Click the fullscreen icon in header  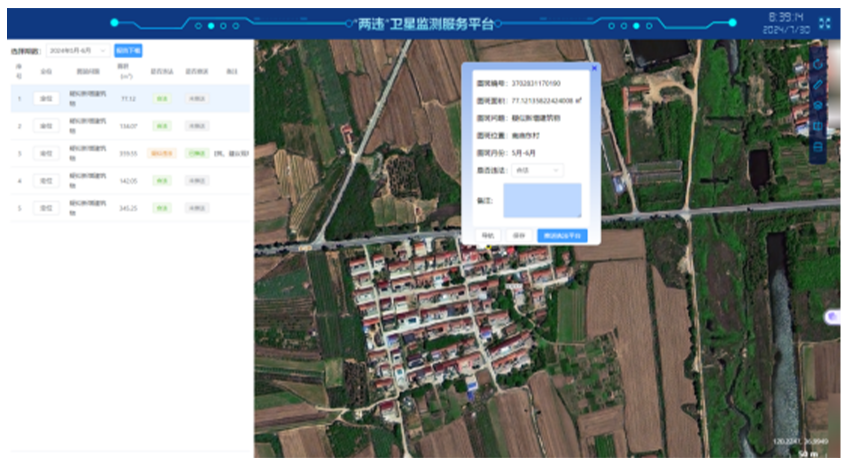point(825,22)
